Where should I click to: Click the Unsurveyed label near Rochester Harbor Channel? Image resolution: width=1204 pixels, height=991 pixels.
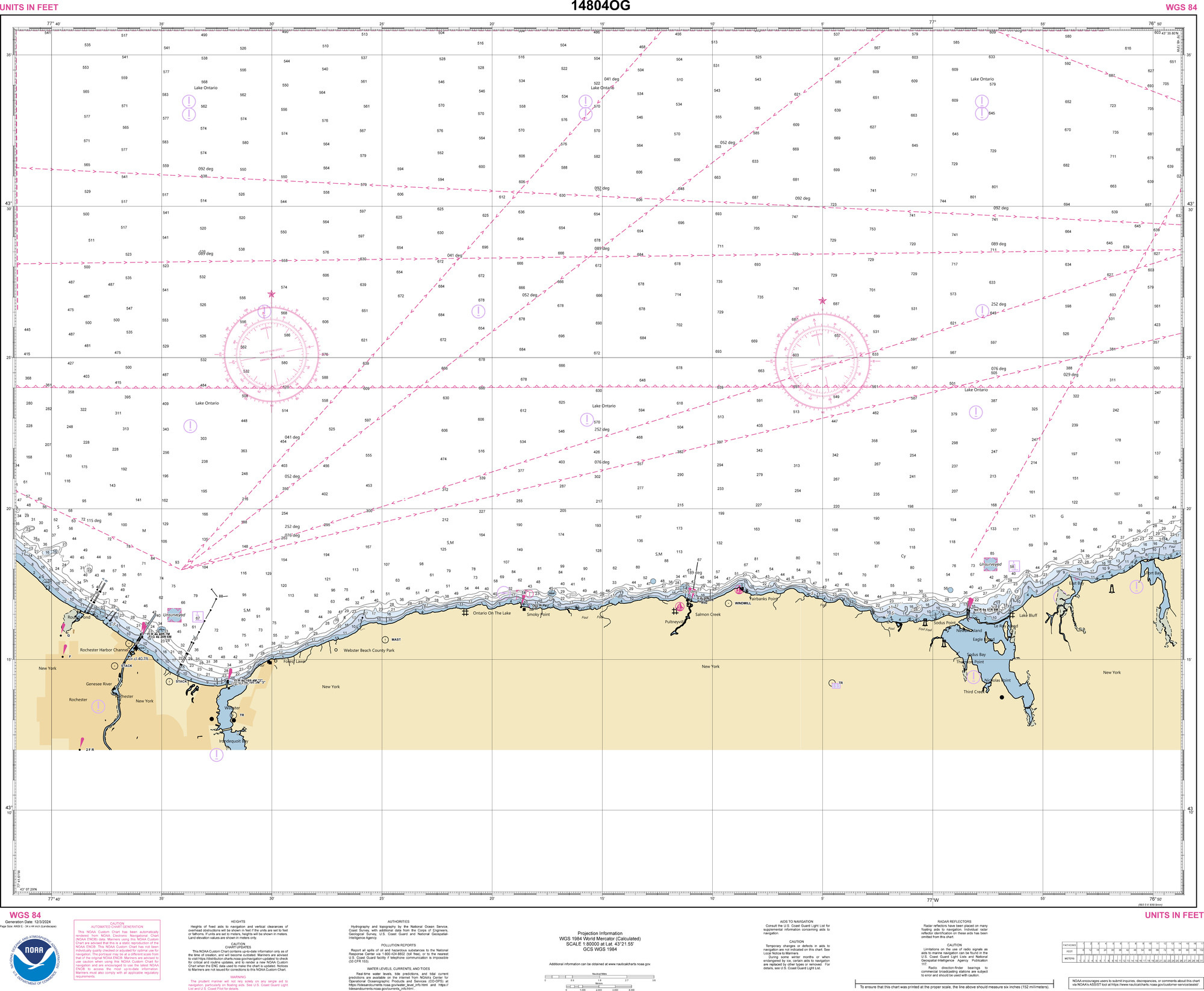pos(174,615)
